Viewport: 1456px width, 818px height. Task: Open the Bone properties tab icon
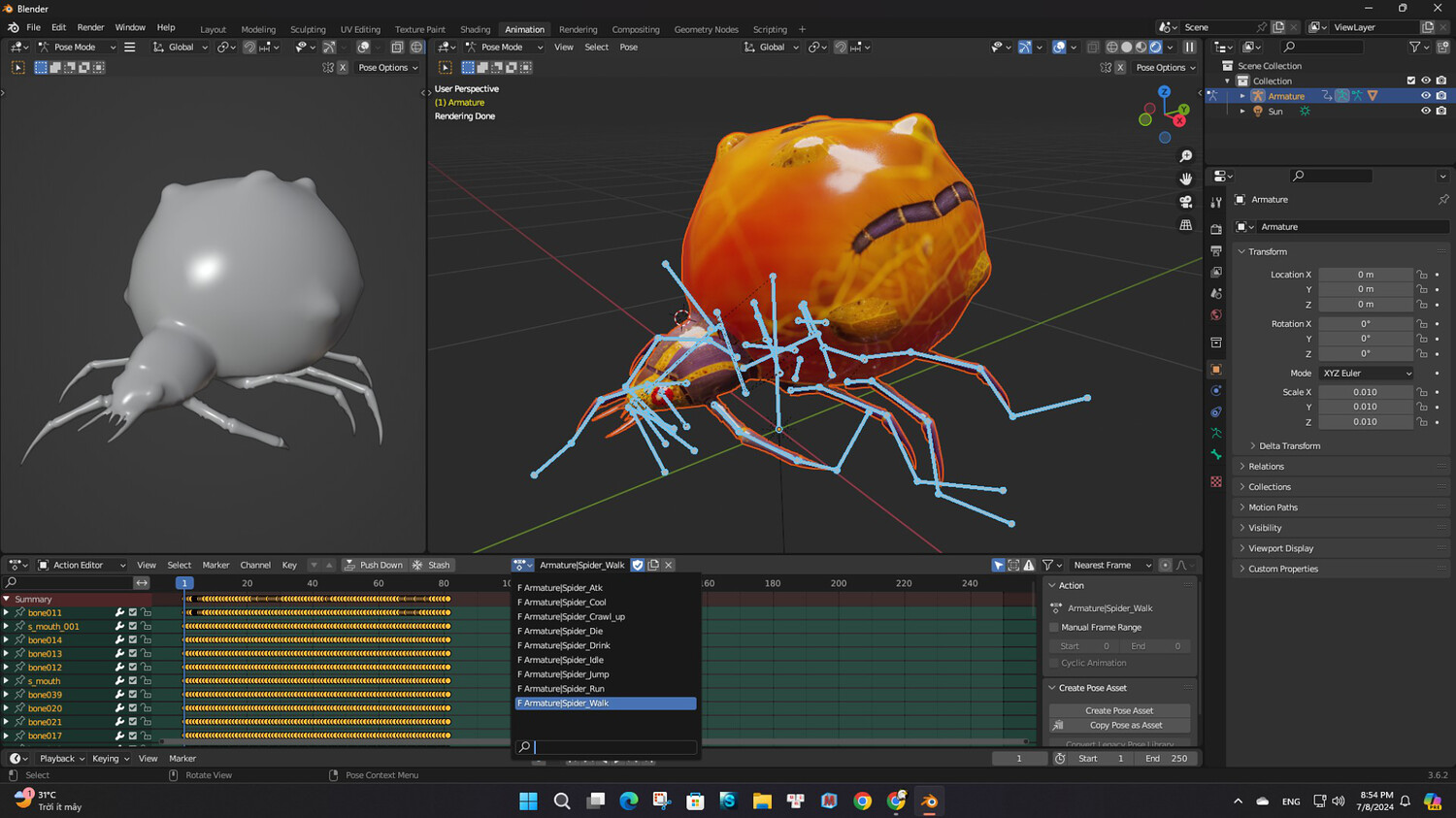point(1216,454)
